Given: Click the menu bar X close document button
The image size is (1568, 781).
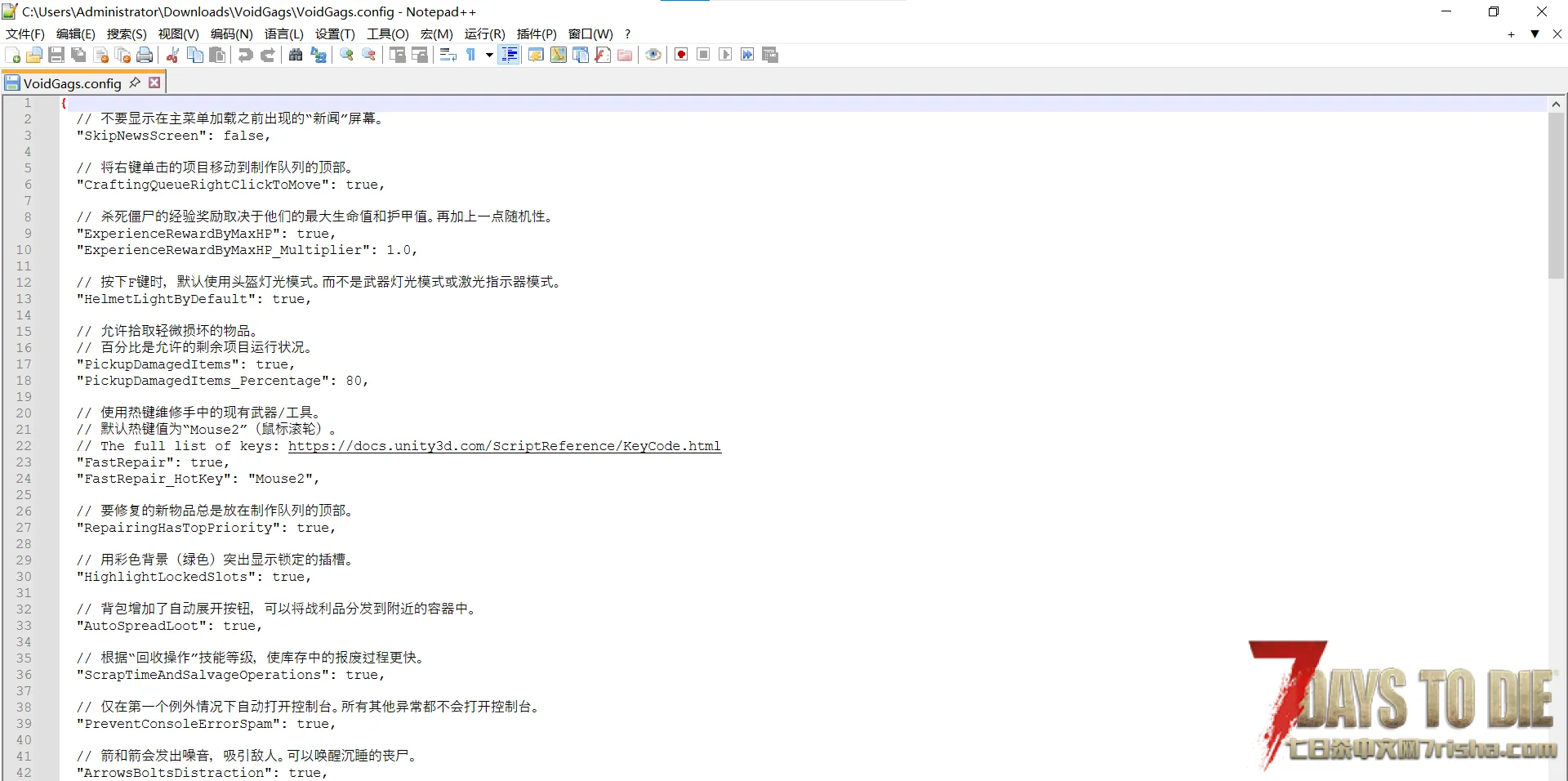Looking at the screenshot, I should [x=1557, y=34].
